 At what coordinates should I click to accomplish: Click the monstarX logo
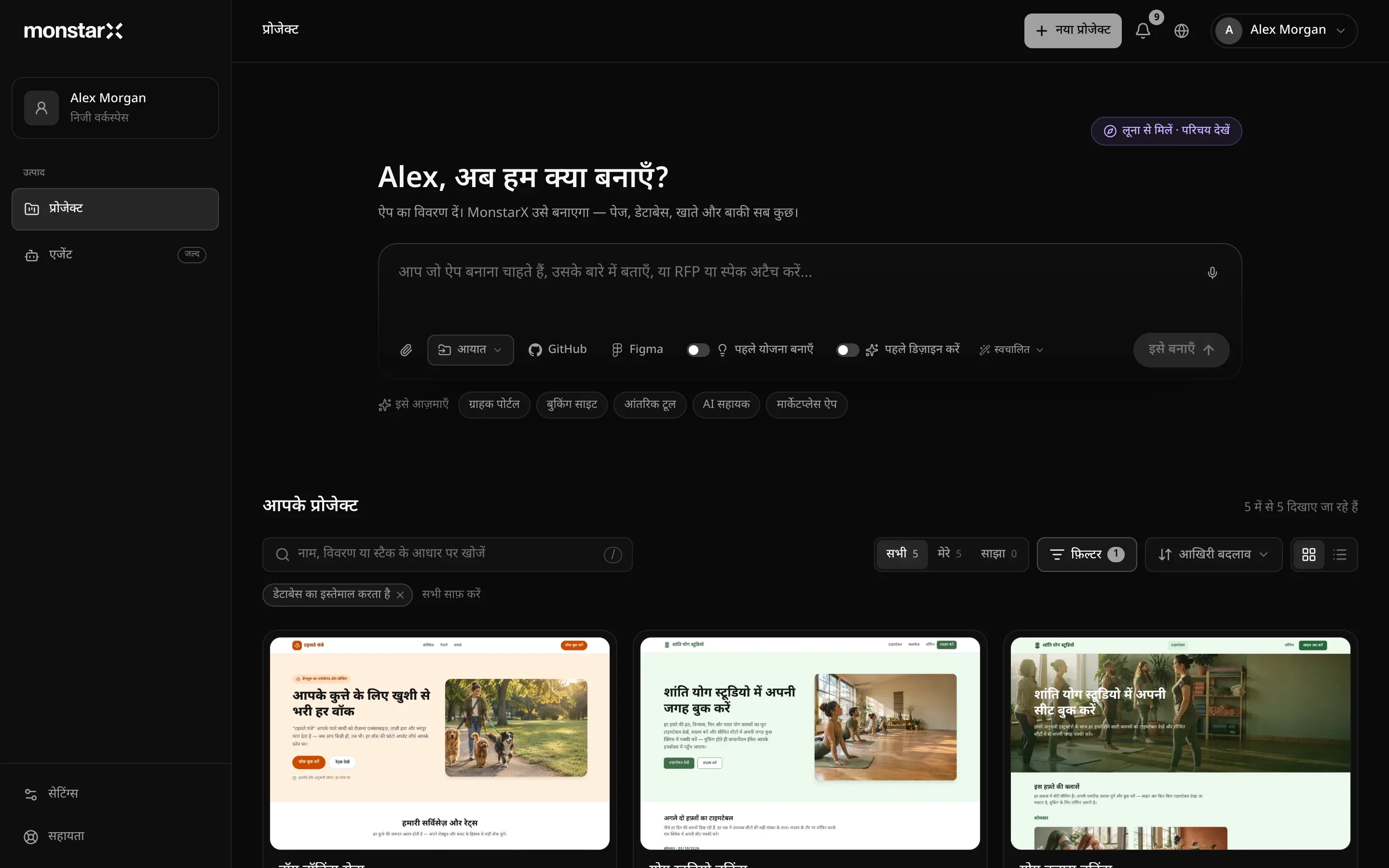(x=73, y=30)
